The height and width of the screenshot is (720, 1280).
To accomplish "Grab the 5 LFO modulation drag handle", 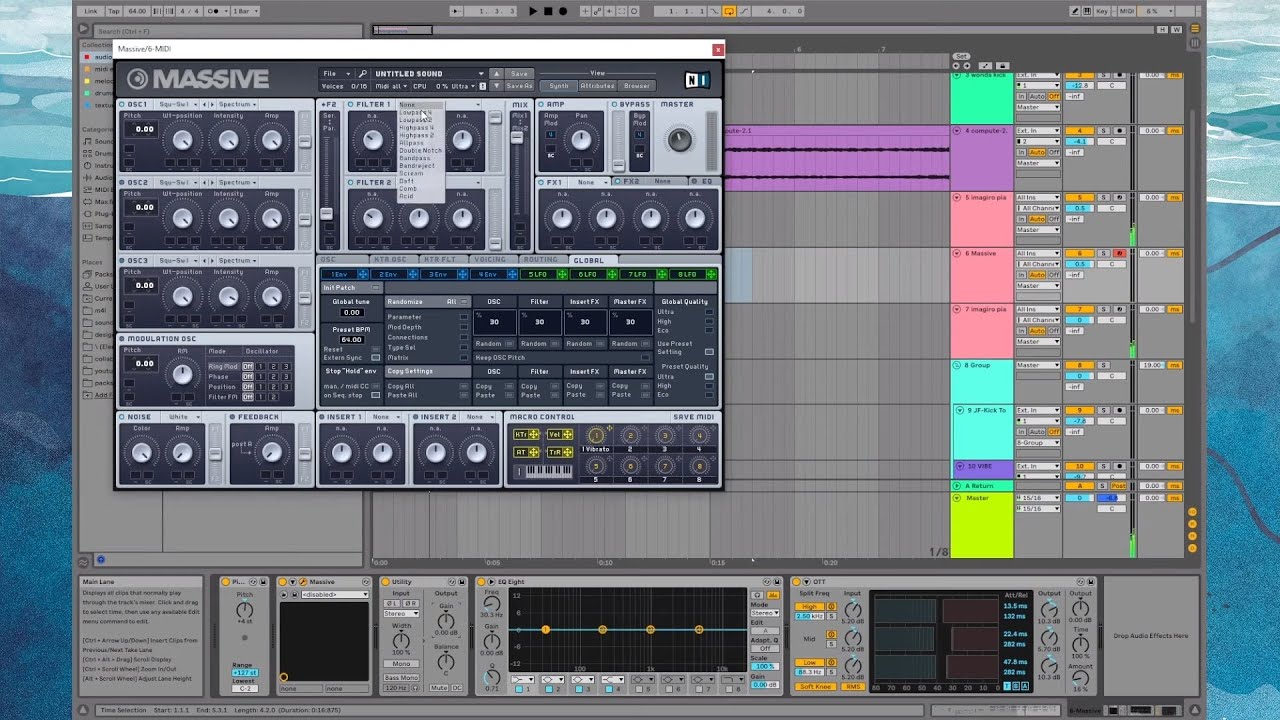I will (x=562, y=274).
